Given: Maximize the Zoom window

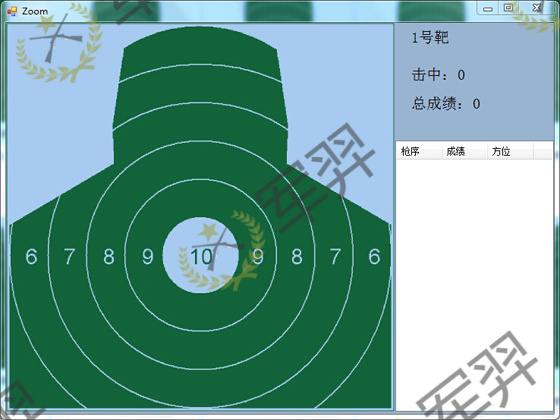Looking at the screenshot, I should tap(508, 8).
